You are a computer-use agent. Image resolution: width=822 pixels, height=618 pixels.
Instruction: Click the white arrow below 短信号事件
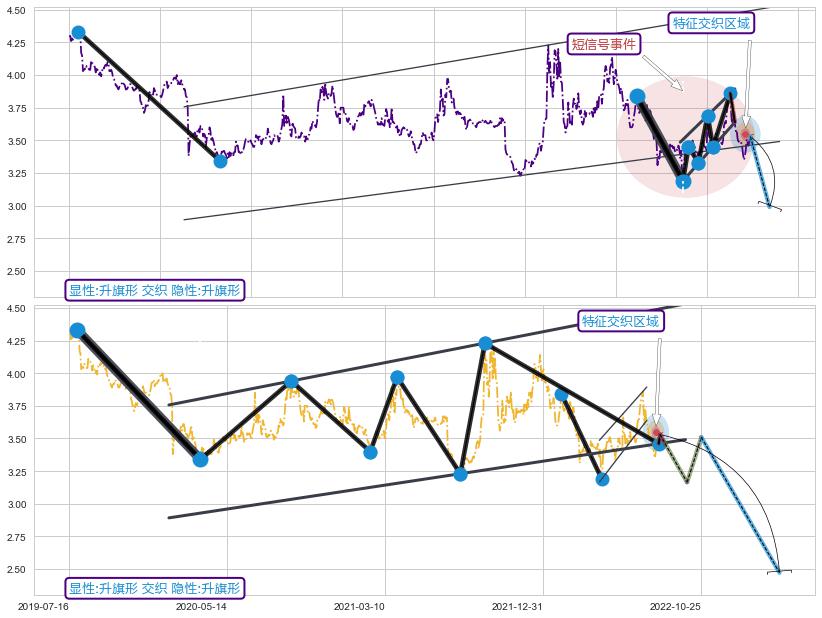pos(663,73)
